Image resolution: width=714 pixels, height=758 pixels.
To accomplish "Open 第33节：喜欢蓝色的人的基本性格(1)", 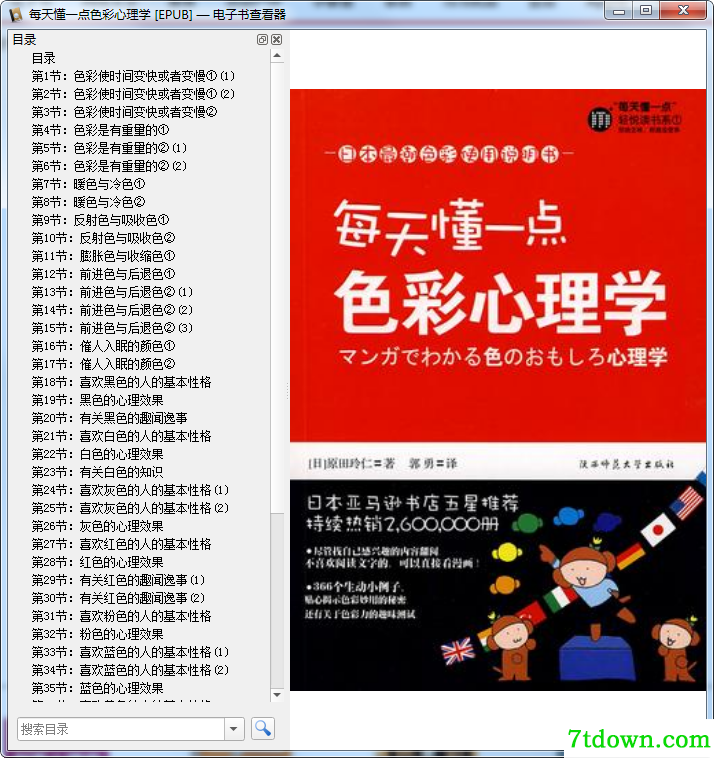I will point(131,652).
